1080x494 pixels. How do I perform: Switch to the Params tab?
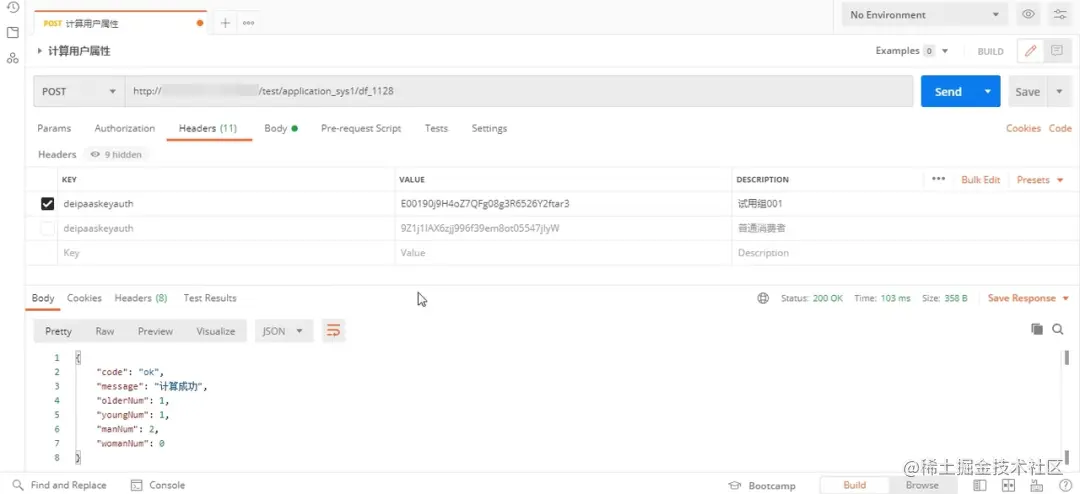pos(54,128)
